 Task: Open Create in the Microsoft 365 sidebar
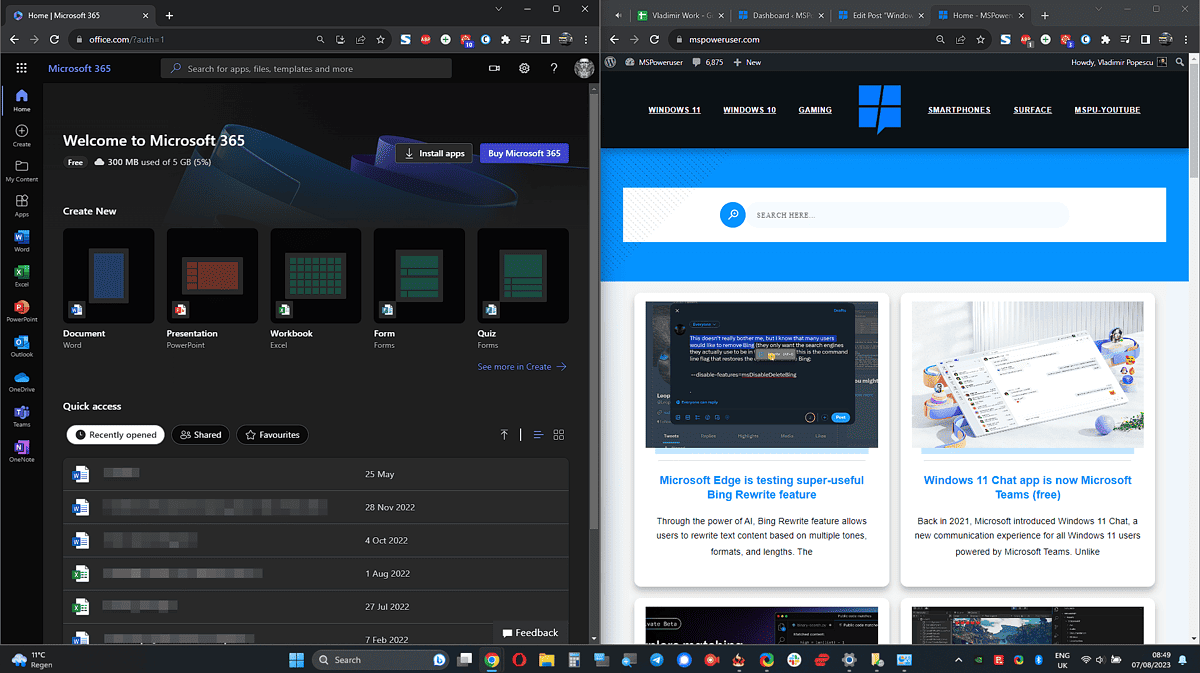[22, 136]
